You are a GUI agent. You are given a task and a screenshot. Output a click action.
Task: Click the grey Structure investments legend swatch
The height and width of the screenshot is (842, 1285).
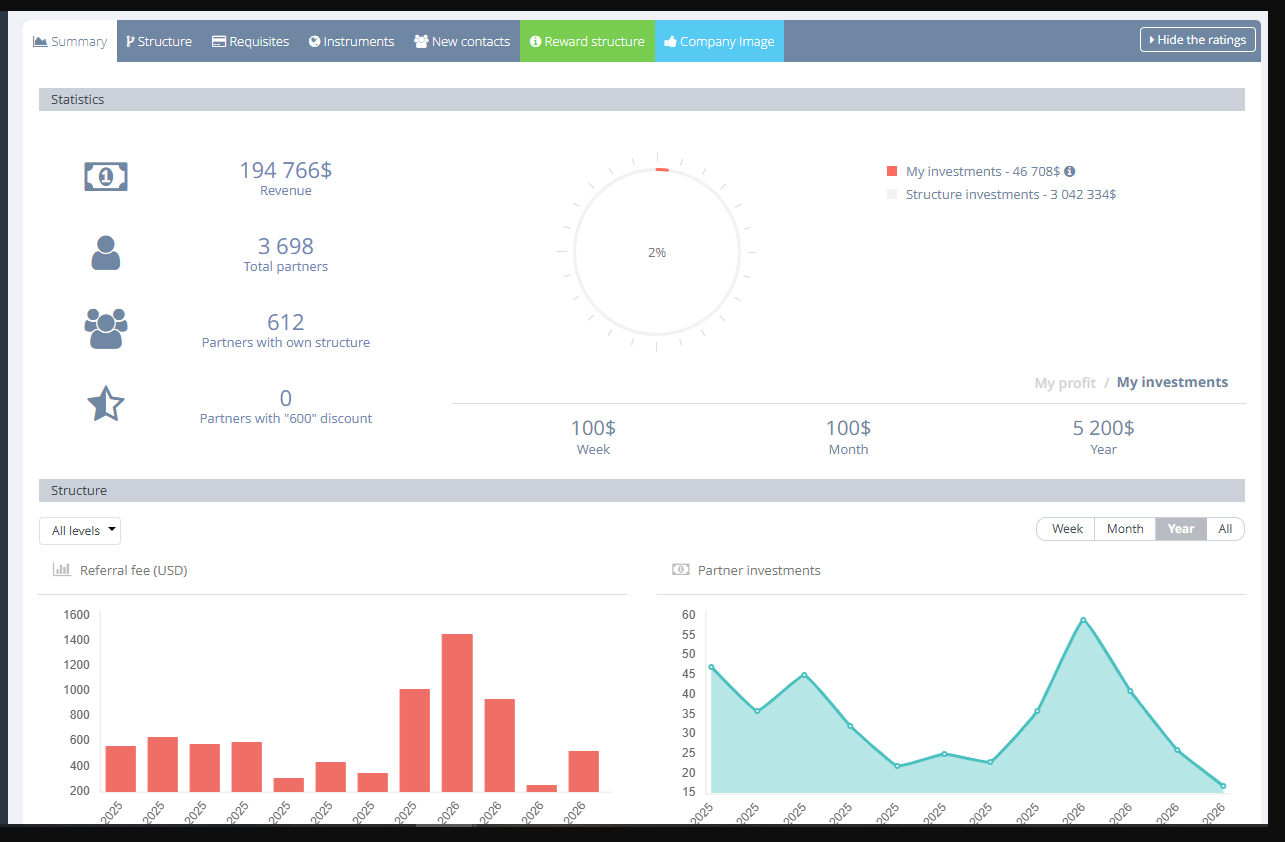[892, 194]
